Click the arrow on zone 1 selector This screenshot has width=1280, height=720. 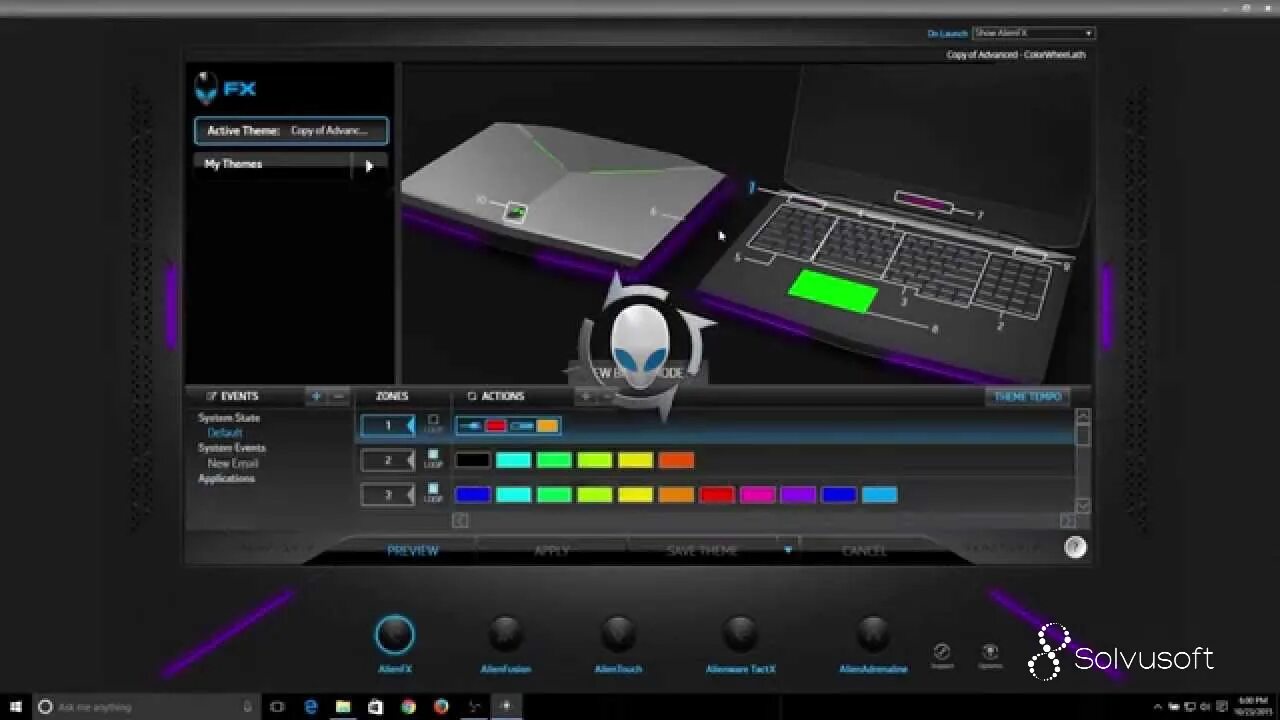click(410, 426)
